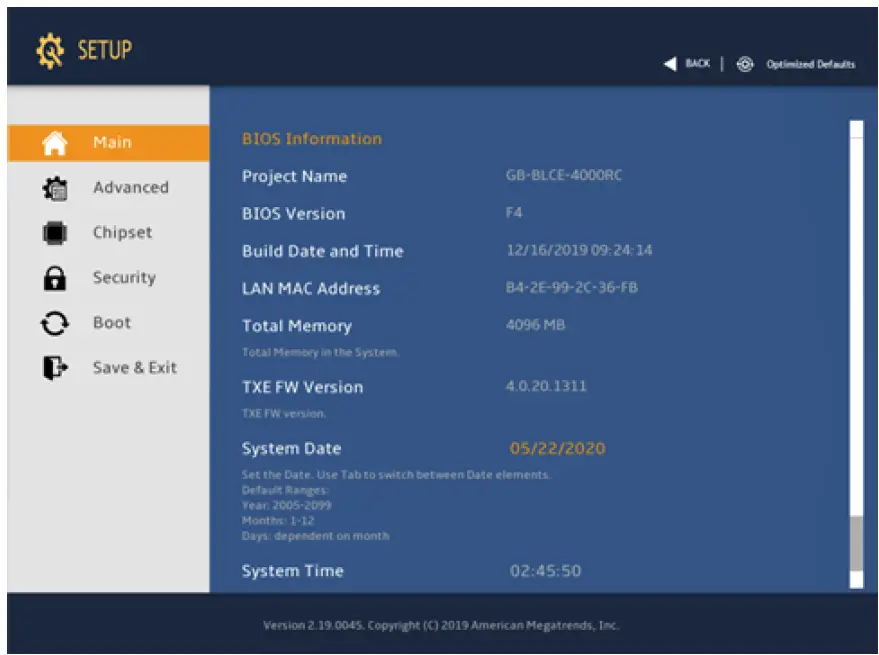Viewport: 879px width, 655px height.
Task: Click the Advanced settings gear icon
Action: [x=55, y=188]
